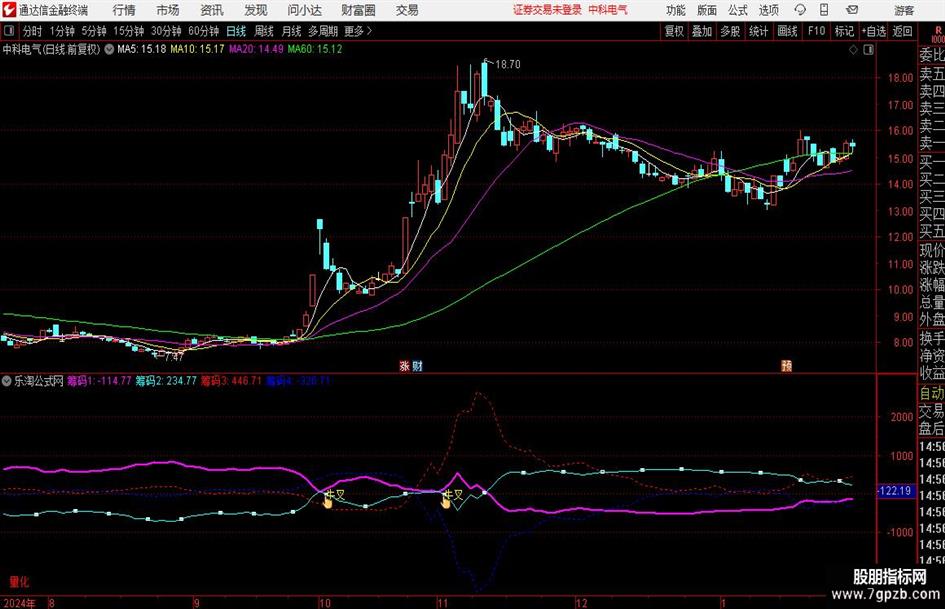Switch to the 30分钟 period tab
Image resolution: width=945 pixels, height=609 pixels.
point(166,31)
